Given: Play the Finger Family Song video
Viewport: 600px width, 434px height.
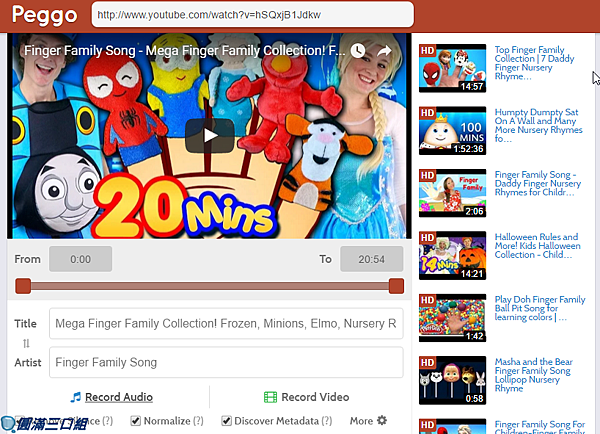Looking at the screenshot, I should [x=210, y=135].
